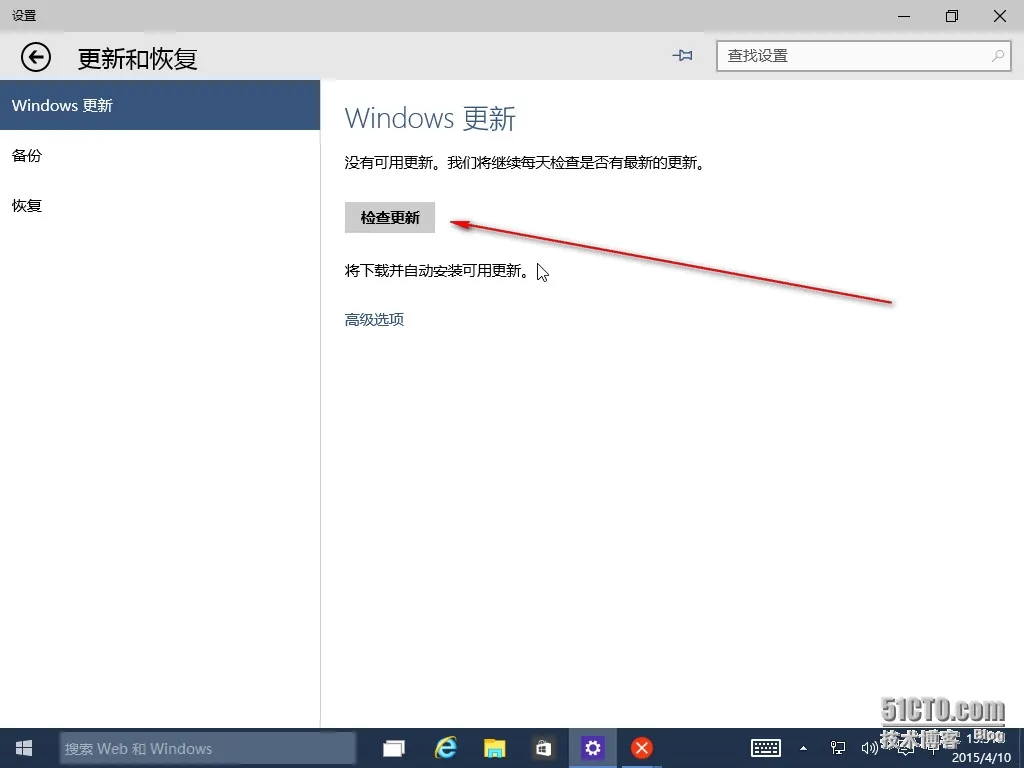The width and height of the screenshot is (1024, 768).
Task: Launch Internet Explorer from the taskbar
Action: (445, 748)
